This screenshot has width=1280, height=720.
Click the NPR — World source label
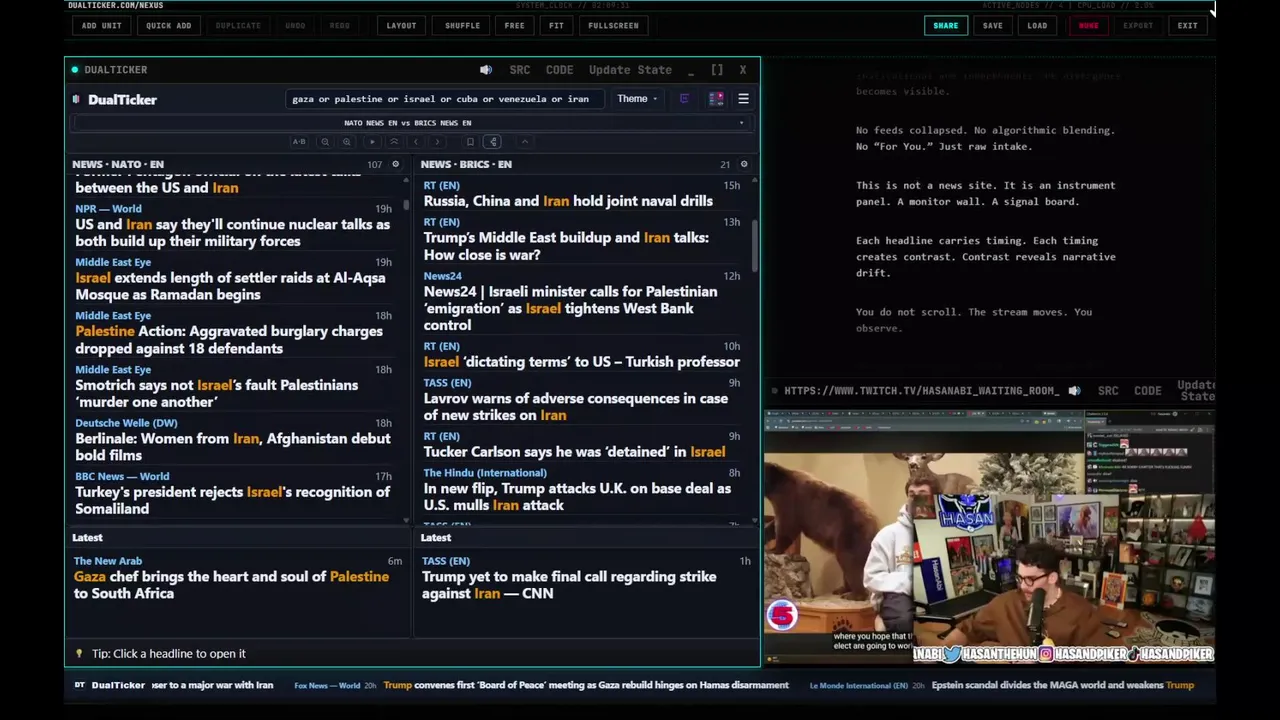click(x=108, y=209)
